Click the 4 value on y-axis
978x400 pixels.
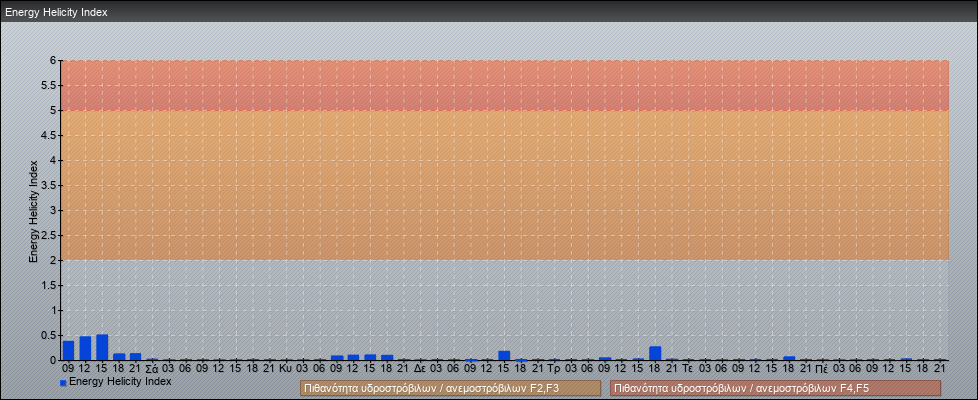click(x=54, y=160)
